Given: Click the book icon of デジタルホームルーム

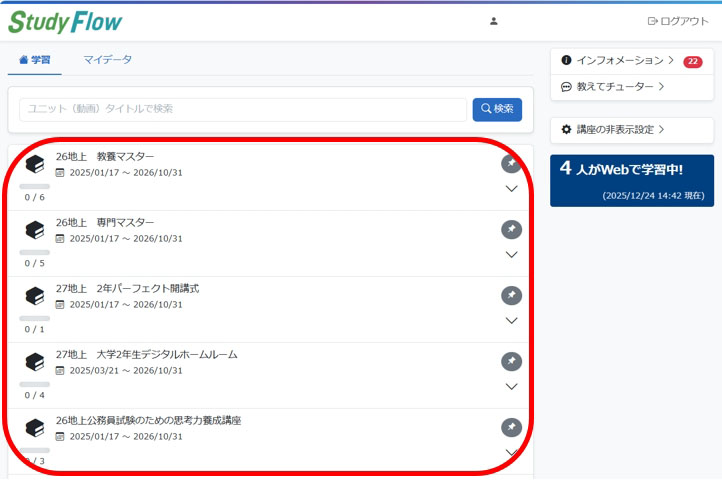Looking at the screenshot, I should coord(35,362).
